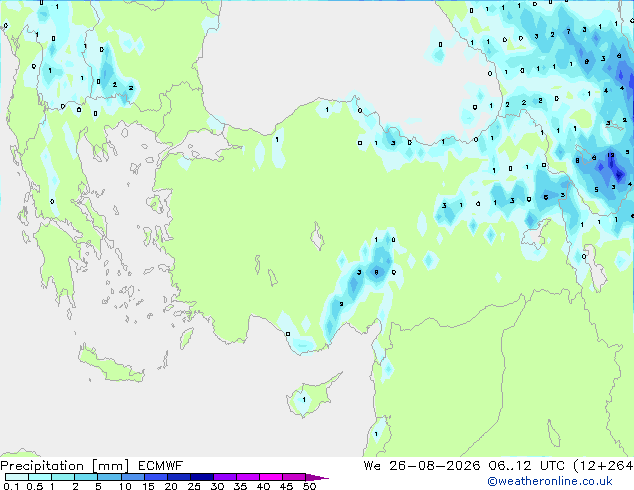Viewport: 634px width, 490px height.
Task: Open the weatheronline.co.uk copyright link
Action: (550, 481)
